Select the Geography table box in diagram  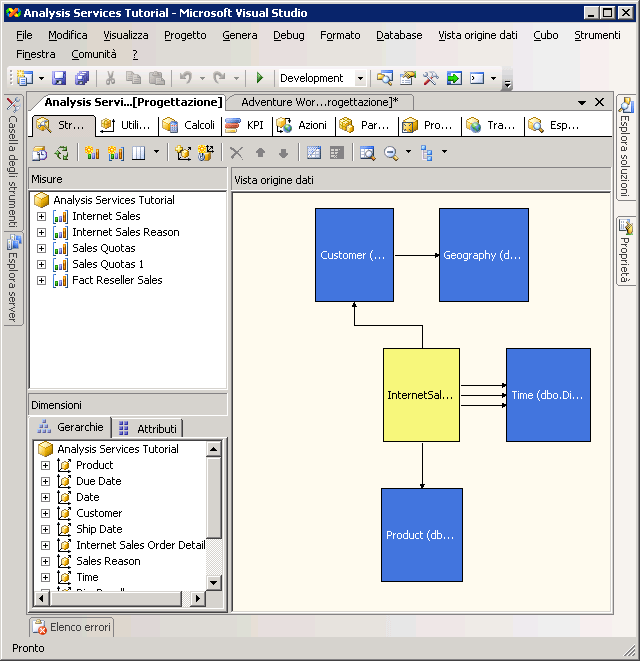(484, 255)
